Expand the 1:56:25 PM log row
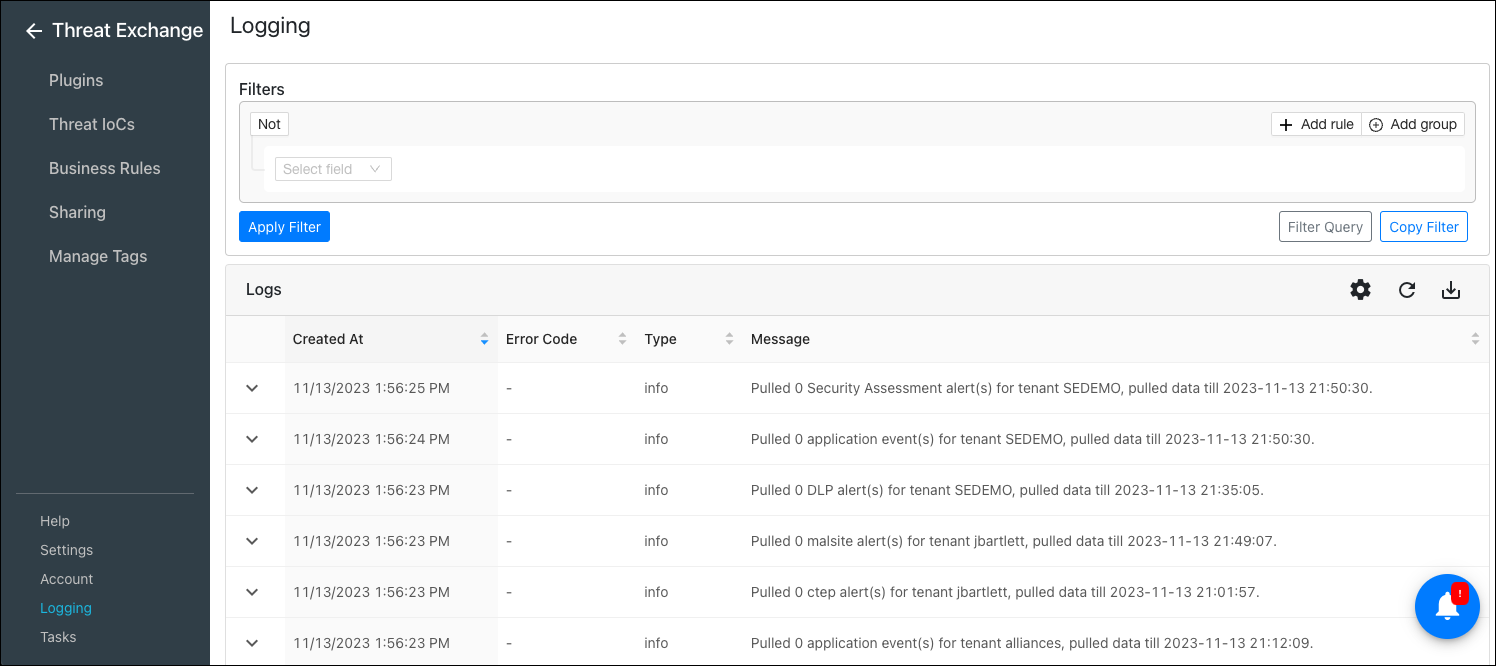Viewport: 1496px width, 666px height. point(252,388)
